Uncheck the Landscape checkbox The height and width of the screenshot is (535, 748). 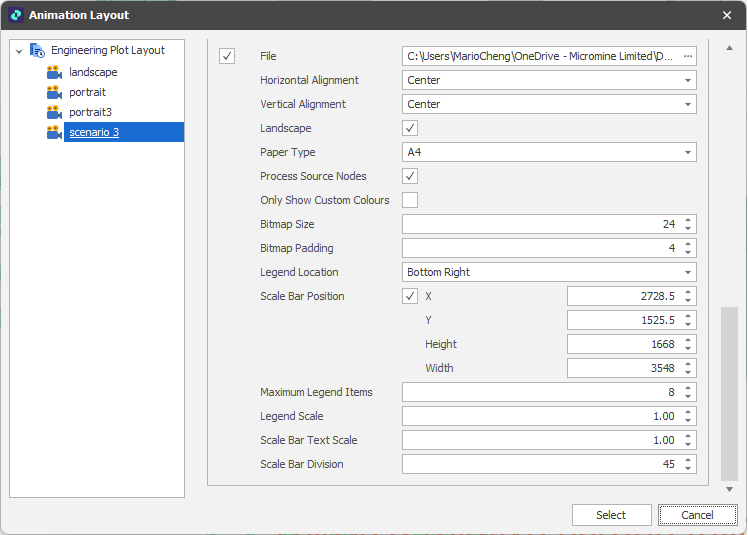(410, 128)
